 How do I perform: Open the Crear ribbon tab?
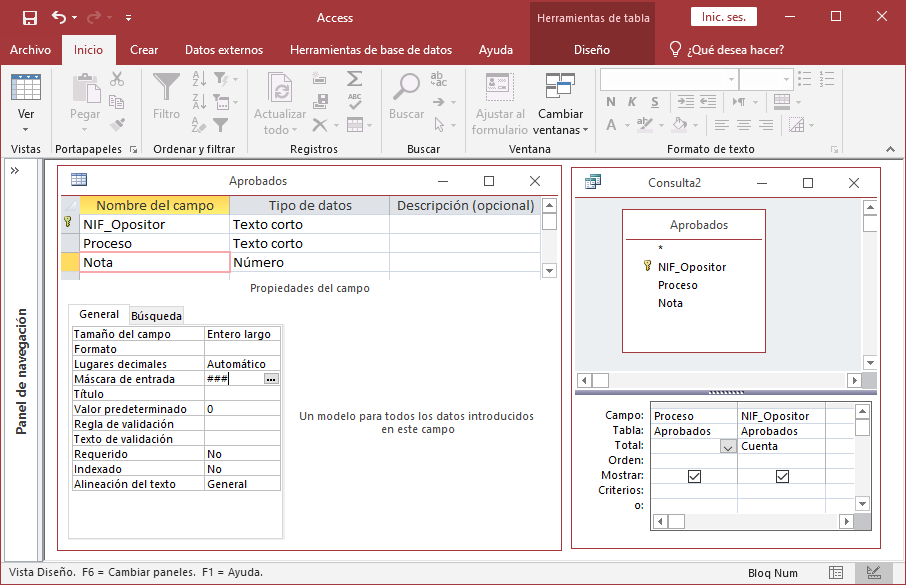click(144, 50)
